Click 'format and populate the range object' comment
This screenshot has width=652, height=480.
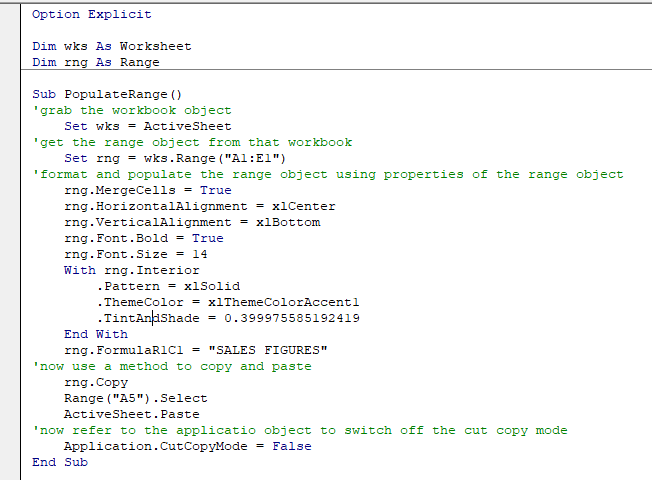[328, 175]
